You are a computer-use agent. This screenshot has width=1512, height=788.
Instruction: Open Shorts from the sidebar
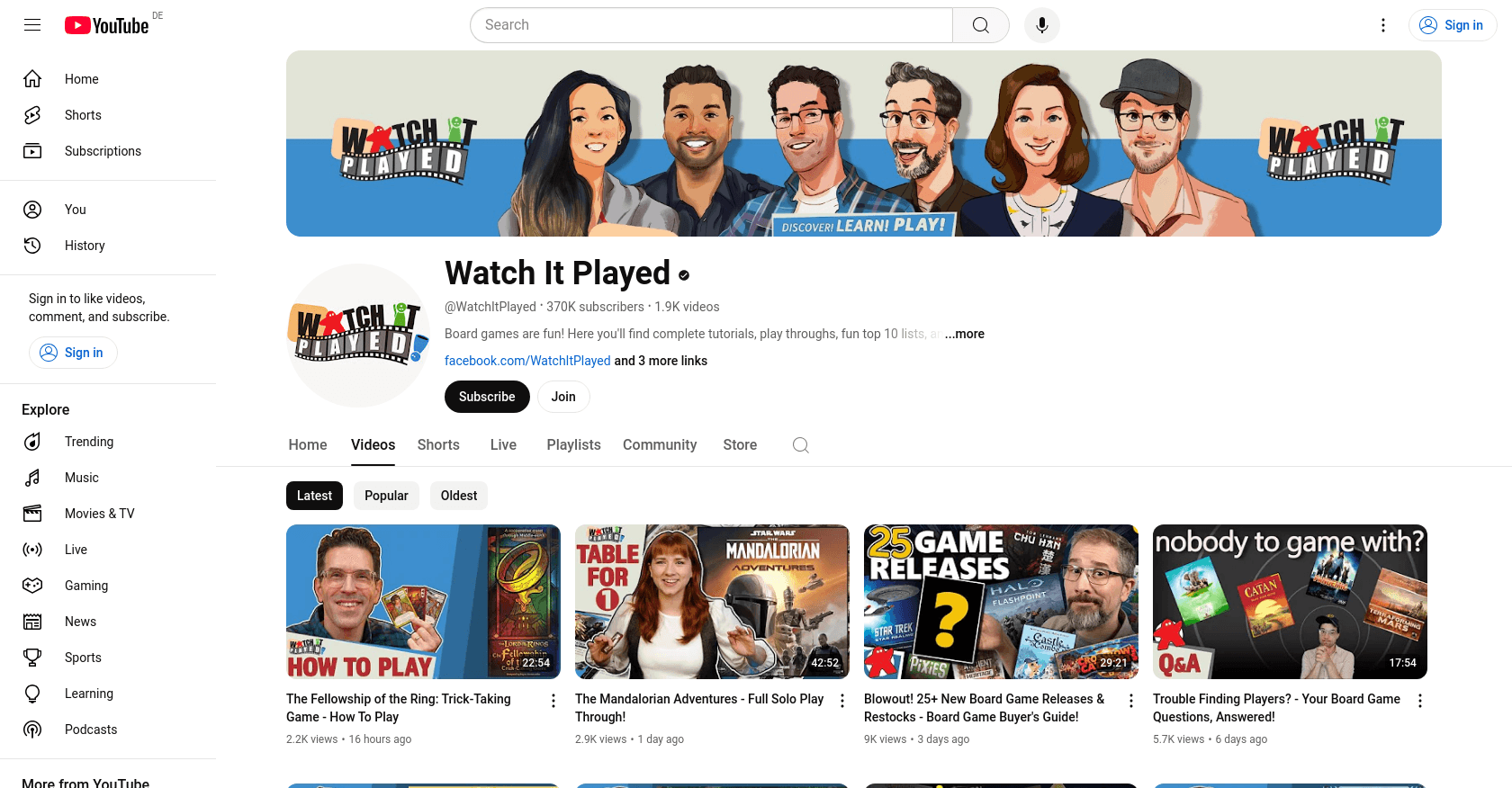click(x=83, y=115)
